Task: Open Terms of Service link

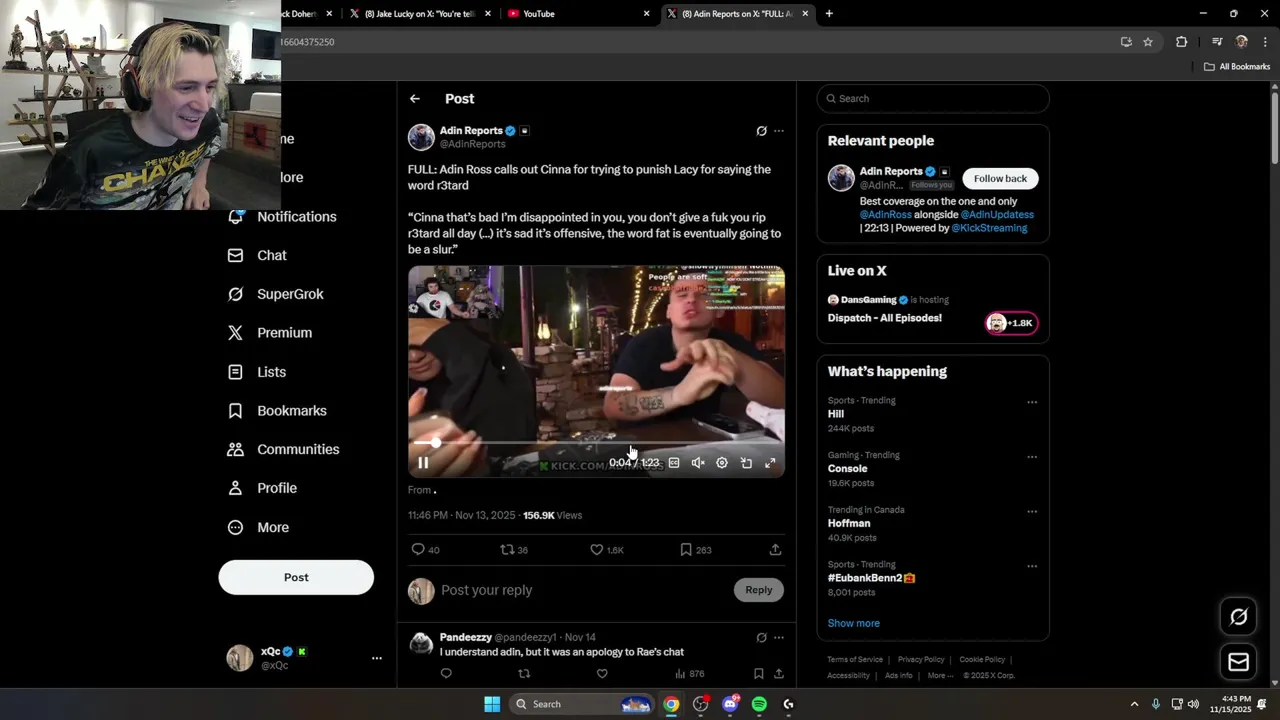Action: coord(855,660)
